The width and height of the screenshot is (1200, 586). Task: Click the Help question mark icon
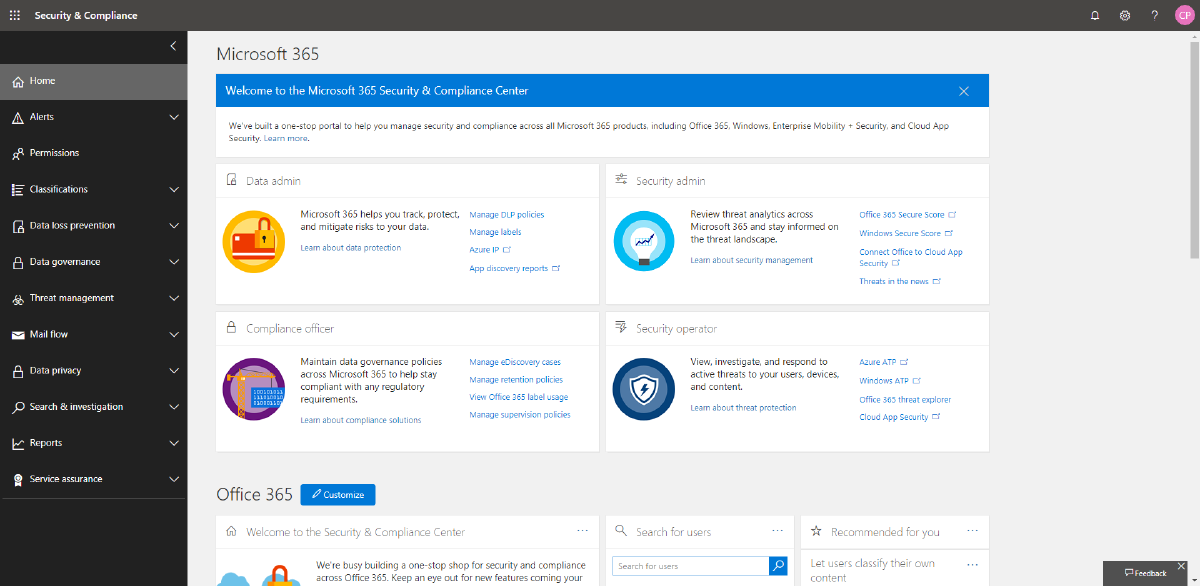1154,15
